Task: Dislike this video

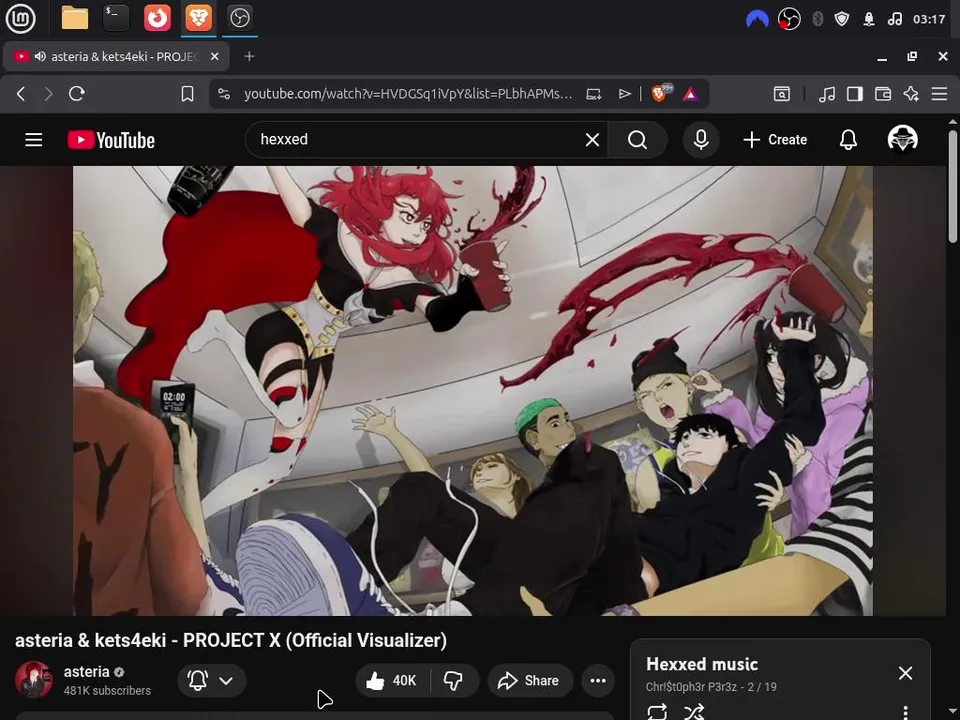Action: [454, 680]
